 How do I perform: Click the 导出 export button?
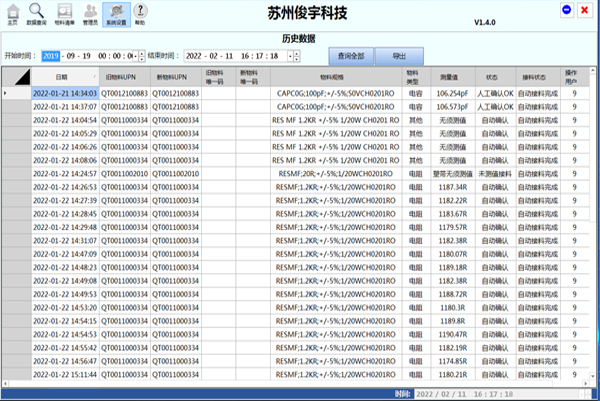click(399, 56)
